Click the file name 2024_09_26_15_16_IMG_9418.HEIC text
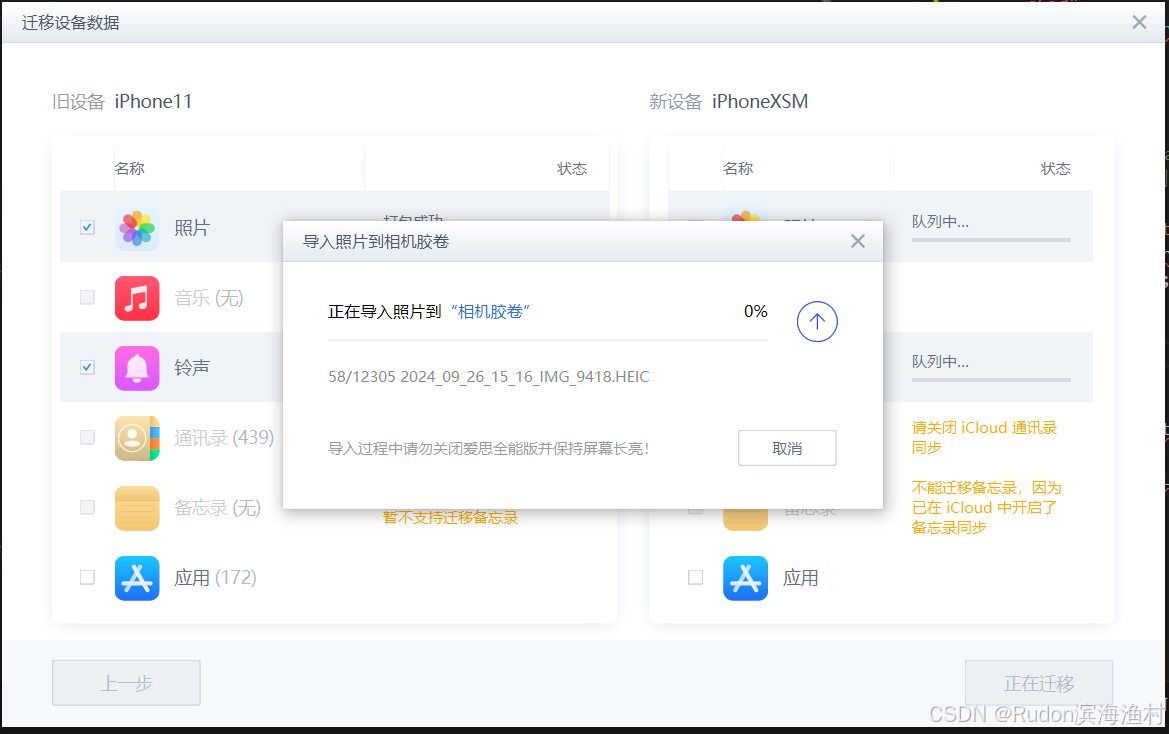1169x734 pixels. 525,377
